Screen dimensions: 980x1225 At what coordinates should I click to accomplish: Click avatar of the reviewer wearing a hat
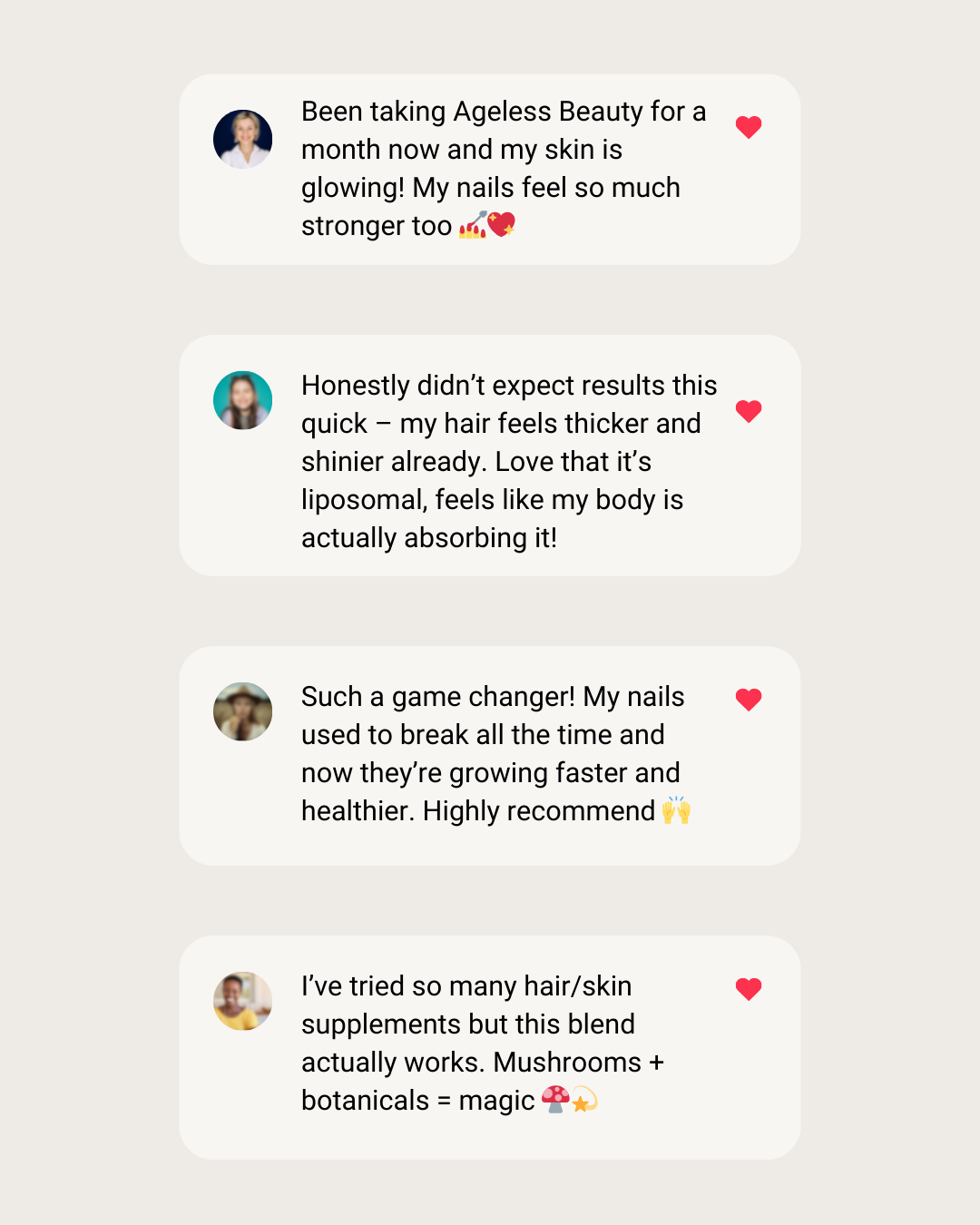tap(243, 711)
